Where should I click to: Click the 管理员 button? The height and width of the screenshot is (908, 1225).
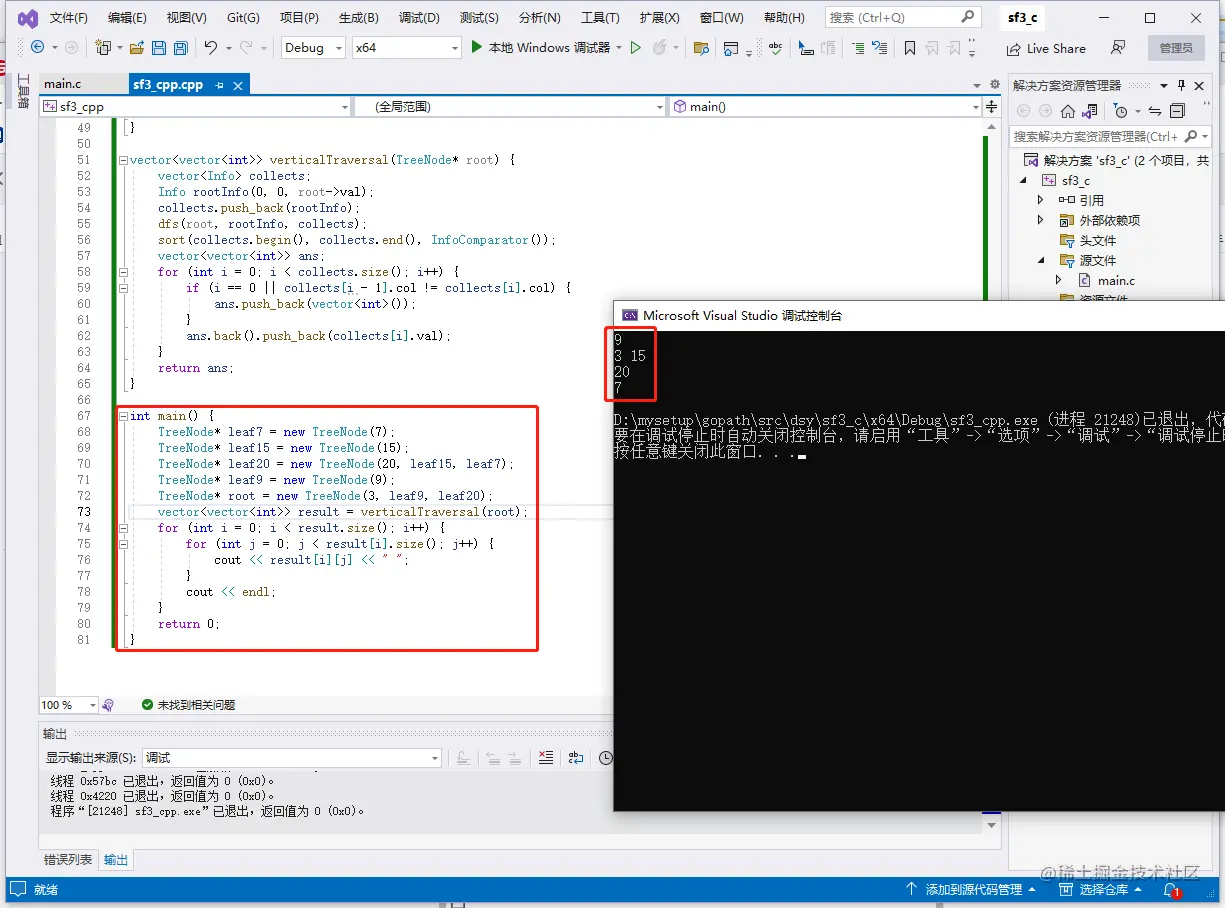tap(1176, 48)
